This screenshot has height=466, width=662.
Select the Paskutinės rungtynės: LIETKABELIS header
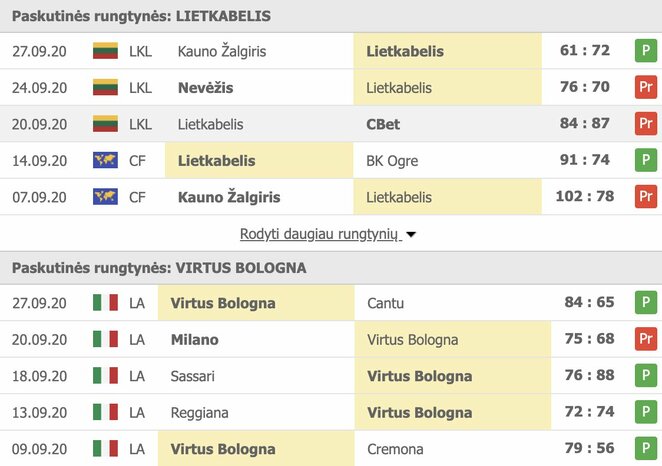tap(141, 16)
